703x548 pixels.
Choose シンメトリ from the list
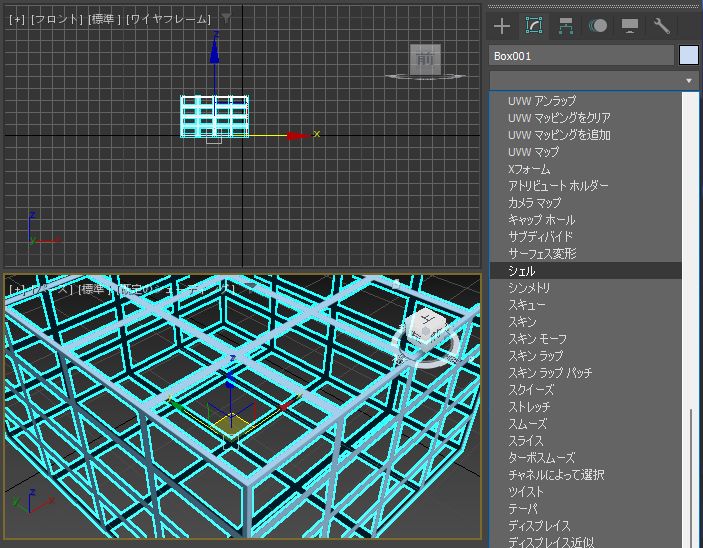coord(529,288)
